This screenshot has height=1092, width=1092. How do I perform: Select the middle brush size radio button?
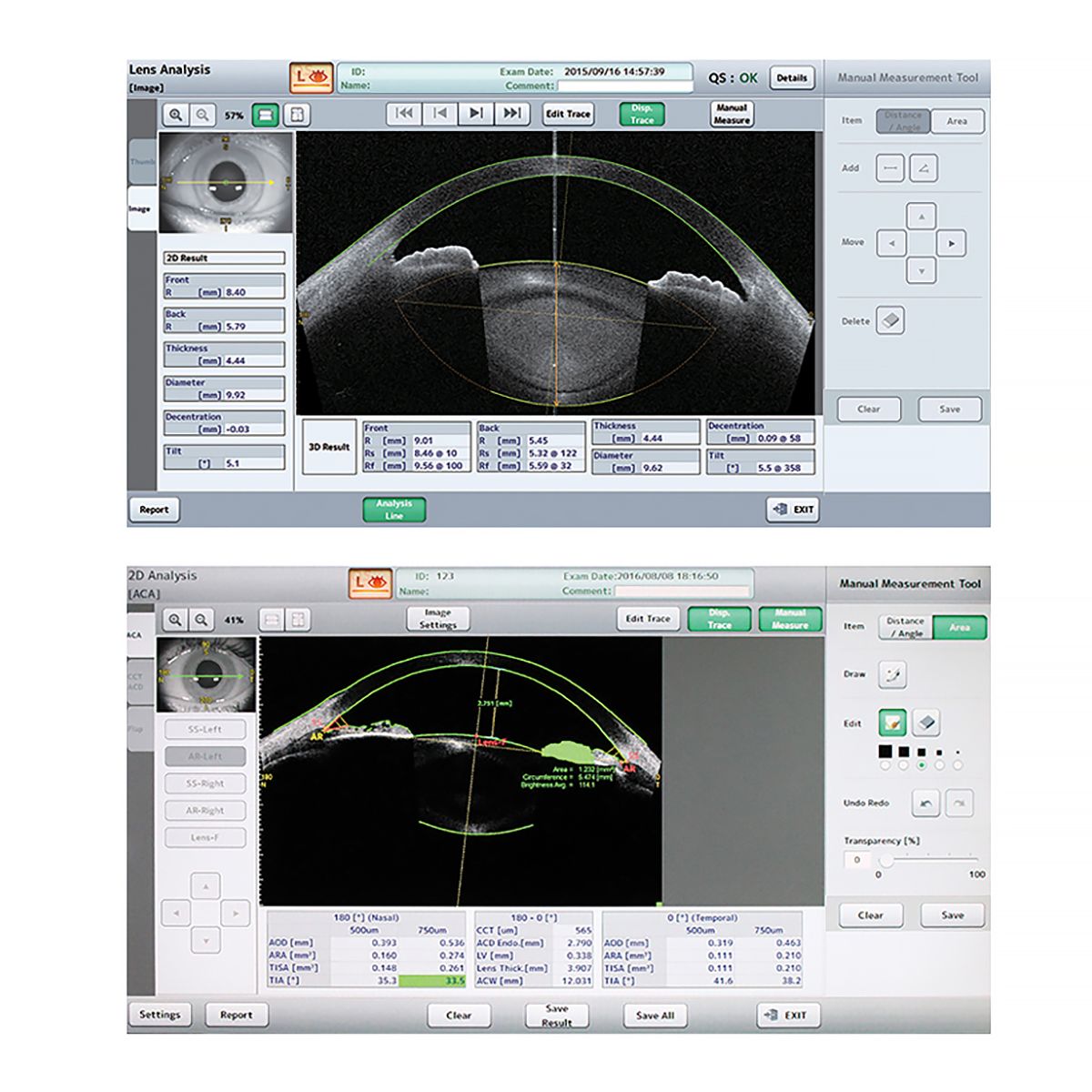[x=921, y=765]
